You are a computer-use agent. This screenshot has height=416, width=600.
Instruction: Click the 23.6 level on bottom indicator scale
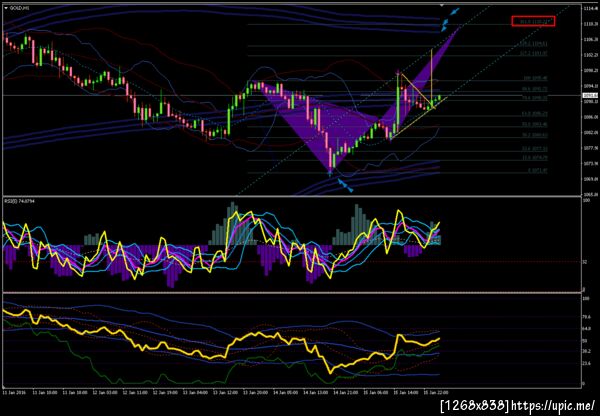click(x=586, y=363)
